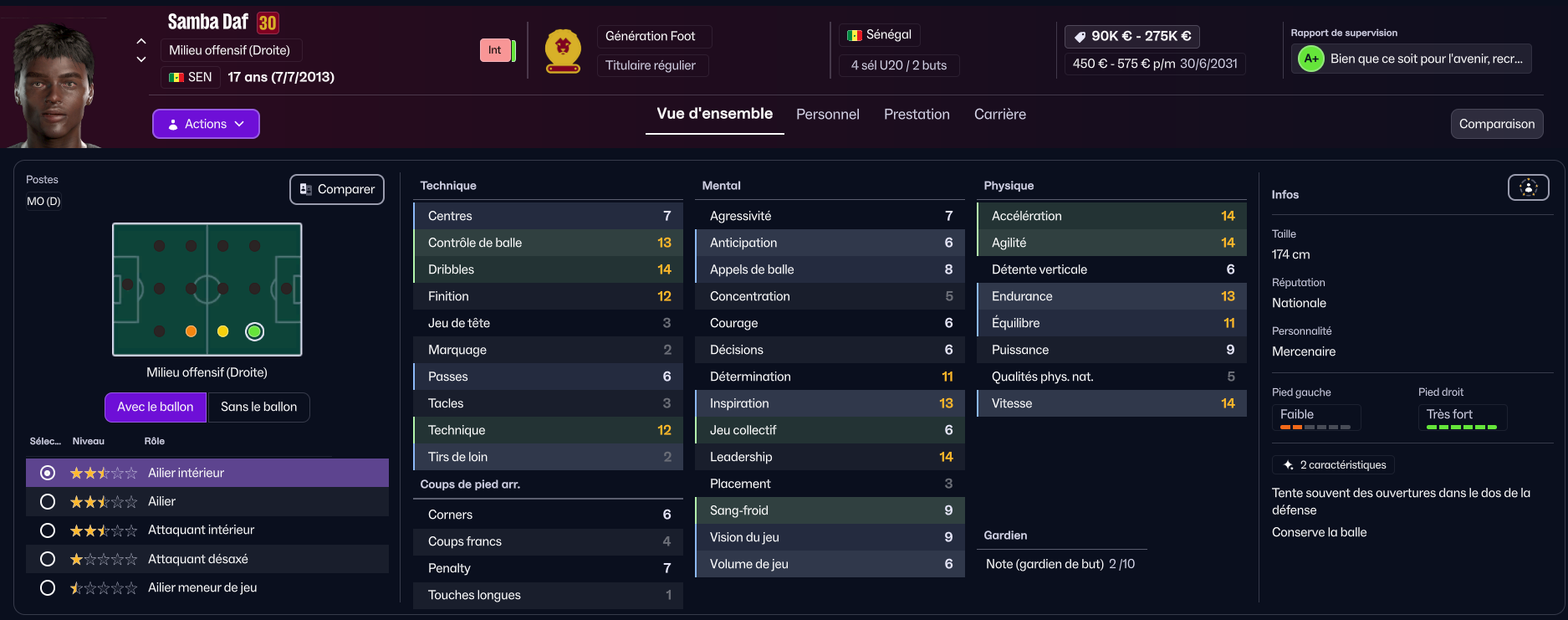
Task: Select the Attaquant intérieur role radio button
Action: [48, 530]
